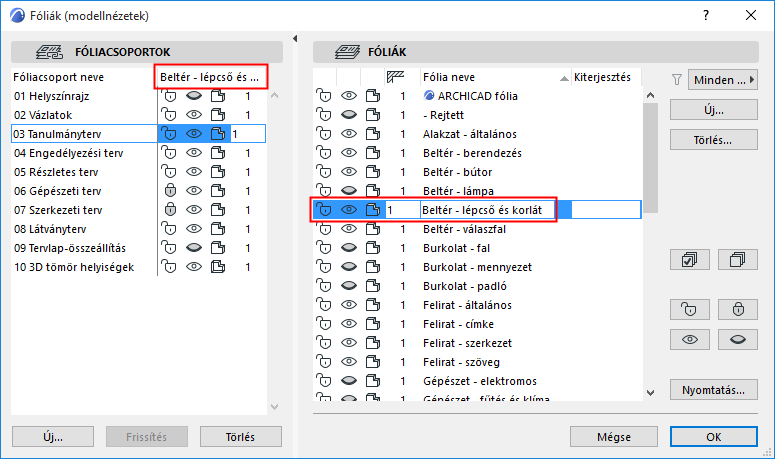The height and width of the screenshot is (459, 775).
Task: Collapse the left panel with the splitter arrow
Action: pyautogui.click(x=294, y=39)
